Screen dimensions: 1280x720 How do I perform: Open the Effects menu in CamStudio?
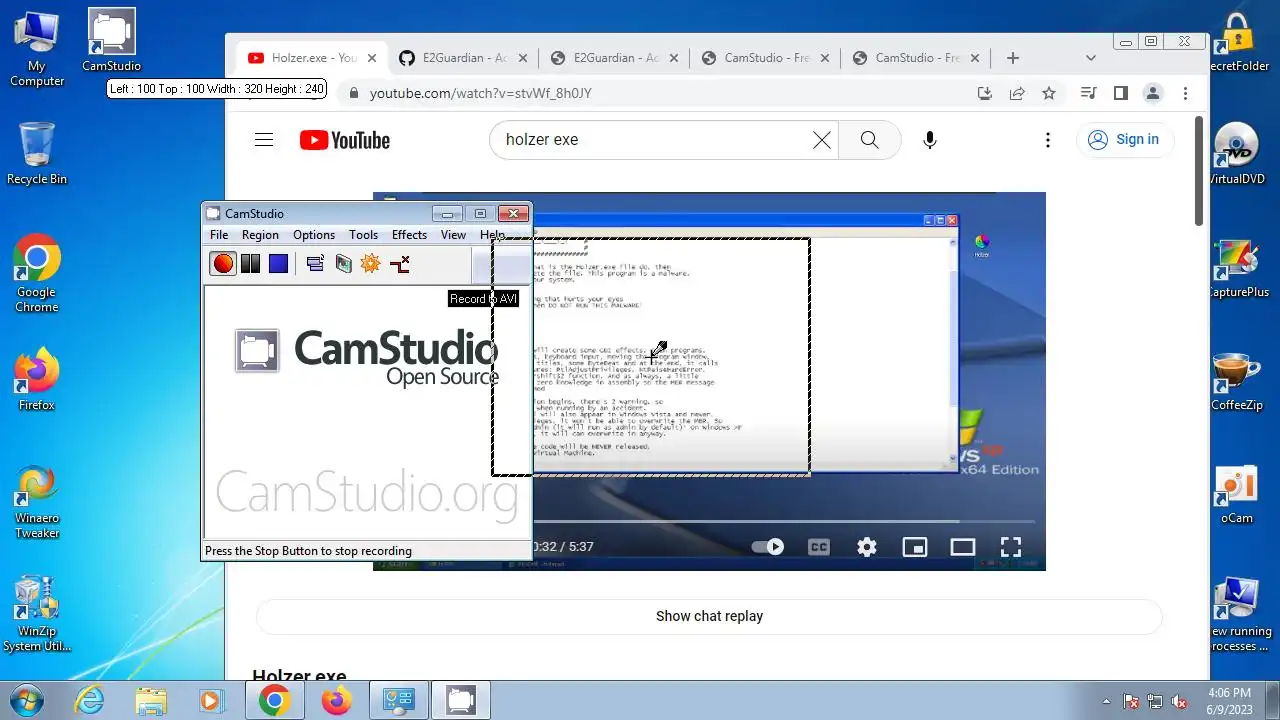coord(409,234)
